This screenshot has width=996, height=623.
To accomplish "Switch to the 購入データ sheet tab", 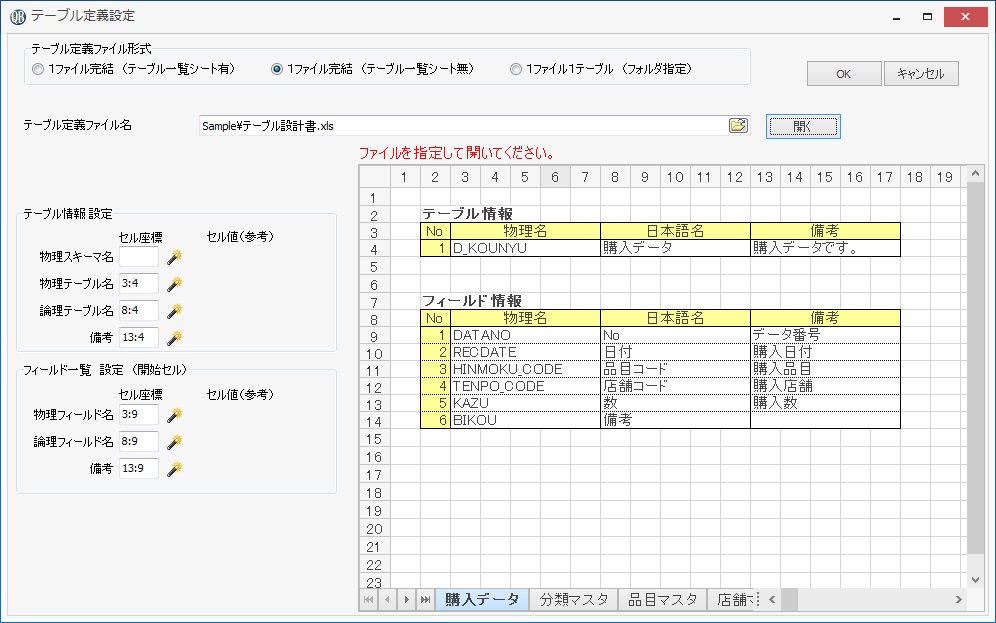I will coord(482,599).
